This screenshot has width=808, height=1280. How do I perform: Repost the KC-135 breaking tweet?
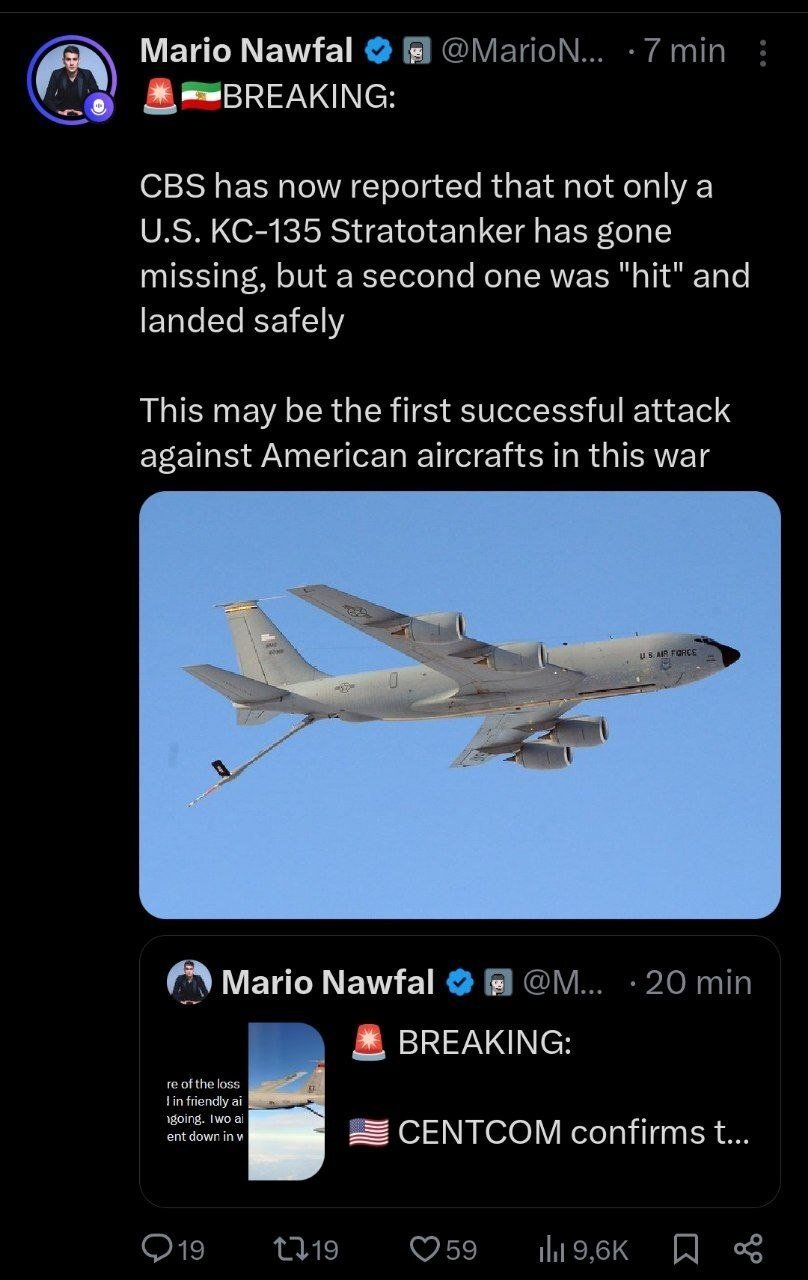[290, 1248]
